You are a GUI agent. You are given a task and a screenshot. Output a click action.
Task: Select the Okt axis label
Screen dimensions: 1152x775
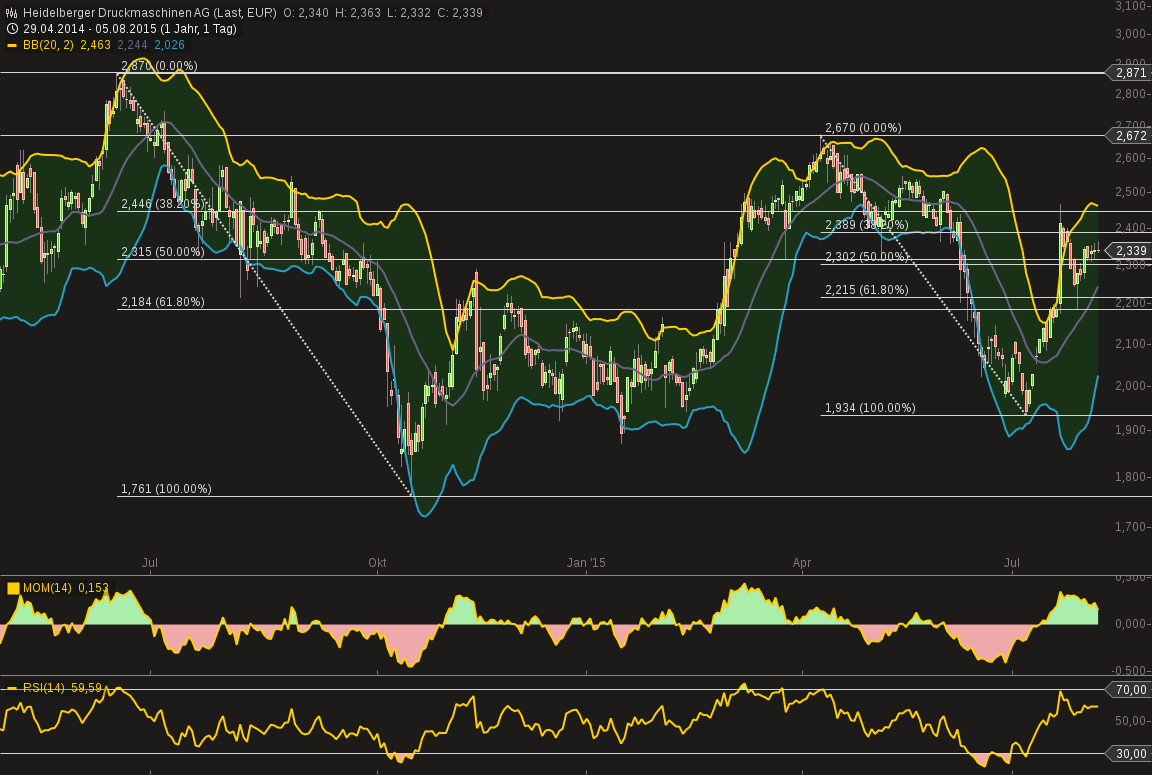(x=378, y=563)
